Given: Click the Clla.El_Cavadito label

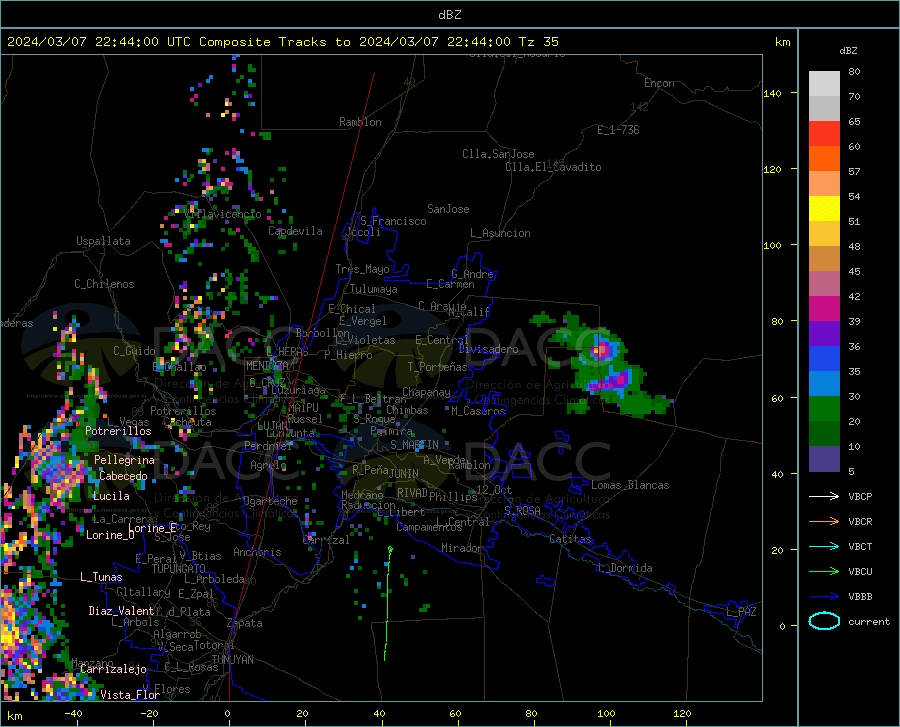Looking at the screenshot, I should [x=553, y=167].
